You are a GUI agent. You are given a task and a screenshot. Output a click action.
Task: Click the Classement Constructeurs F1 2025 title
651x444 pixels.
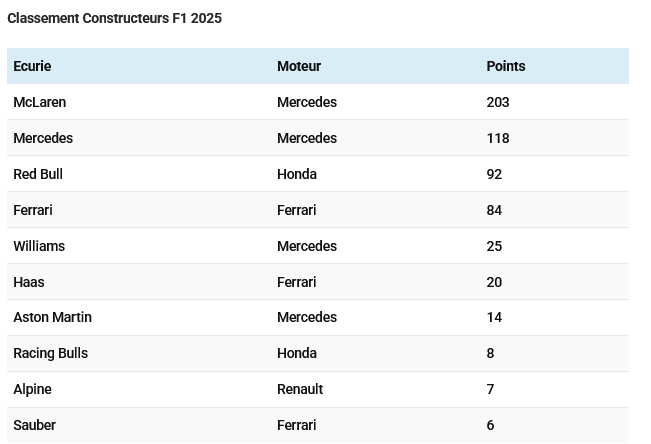coord(114,18)
